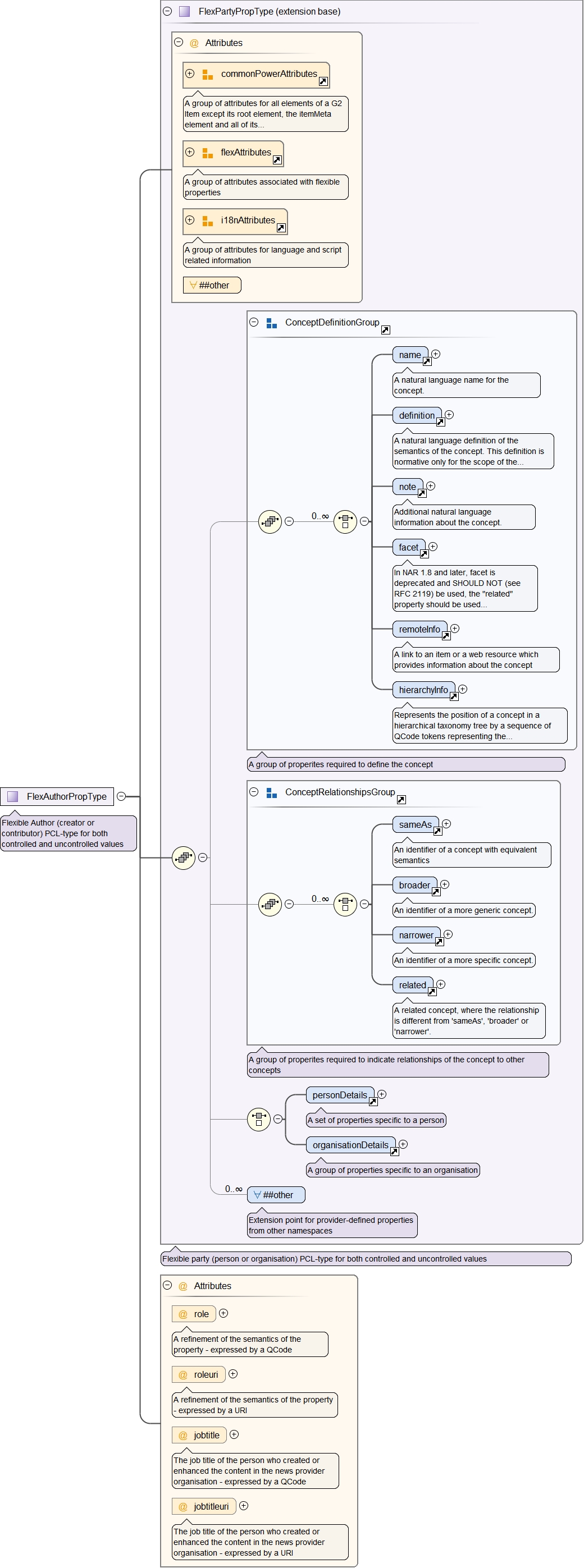Collapse the ConceptDefinitionGroup box

254,323
